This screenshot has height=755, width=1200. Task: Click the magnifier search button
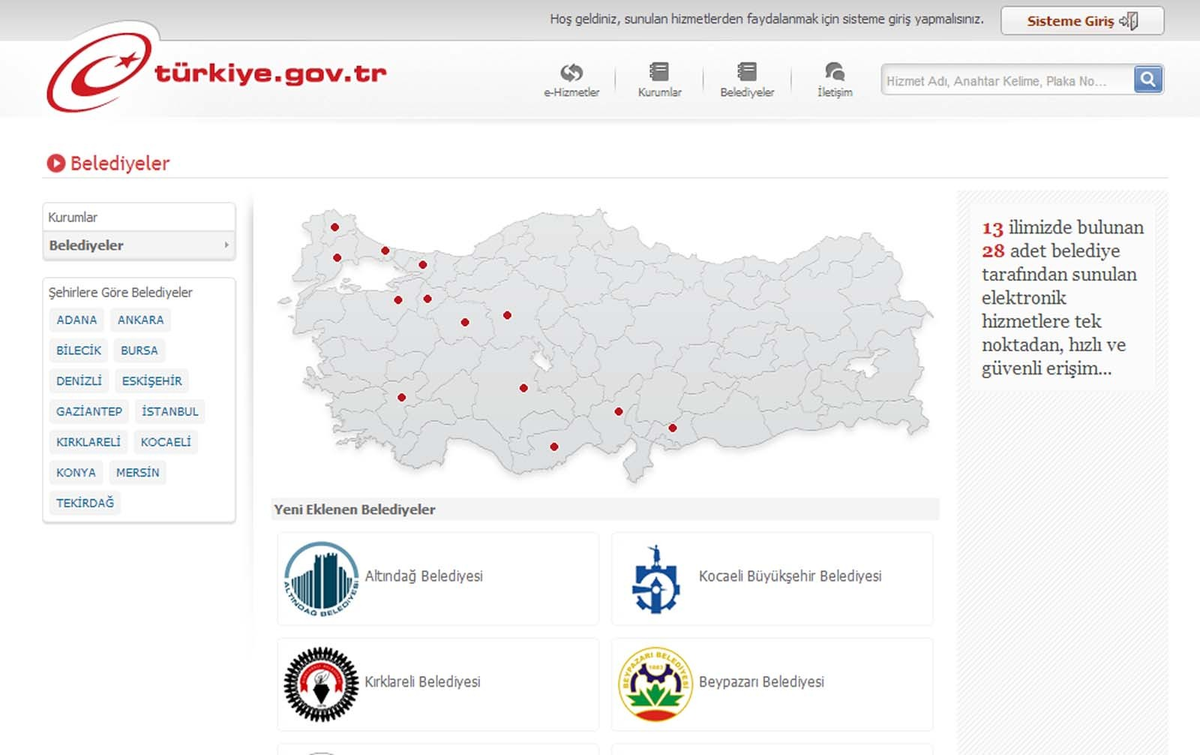pos(1148,79)
